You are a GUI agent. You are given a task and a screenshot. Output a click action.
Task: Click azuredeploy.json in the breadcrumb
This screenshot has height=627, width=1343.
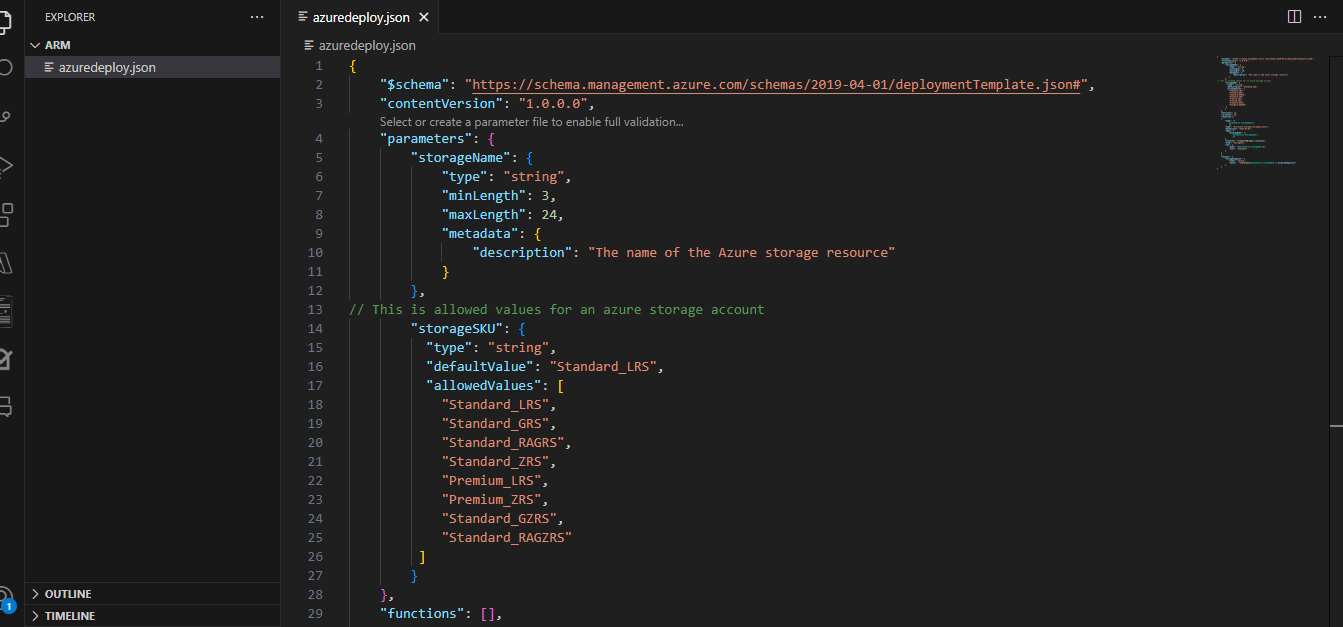pos(367,45)
